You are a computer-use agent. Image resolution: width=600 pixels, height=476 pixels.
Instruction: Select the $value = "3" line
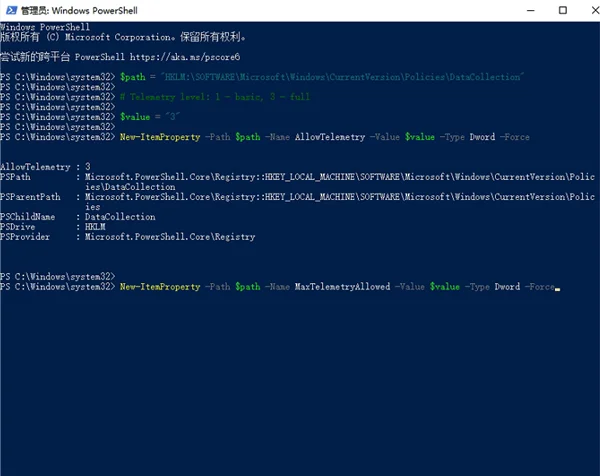pyautogui.click(x=150, y=117)
